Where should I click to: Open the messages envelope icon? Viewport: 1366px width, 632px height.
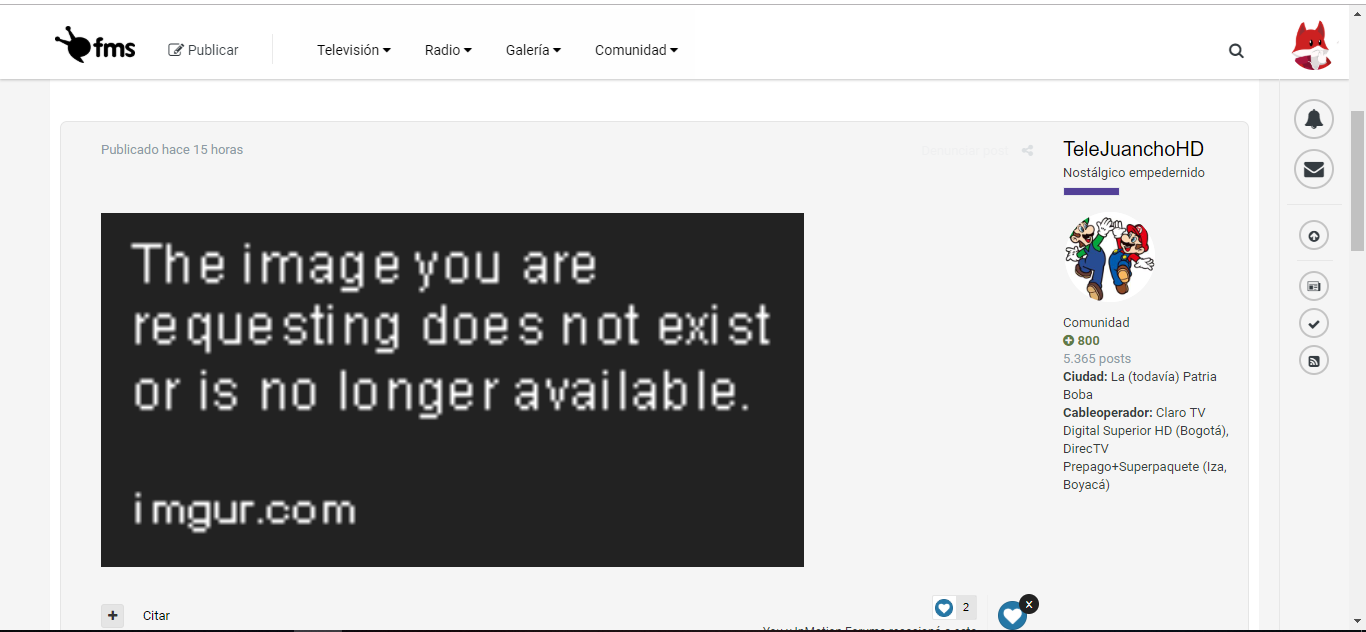click(1313, 169)
